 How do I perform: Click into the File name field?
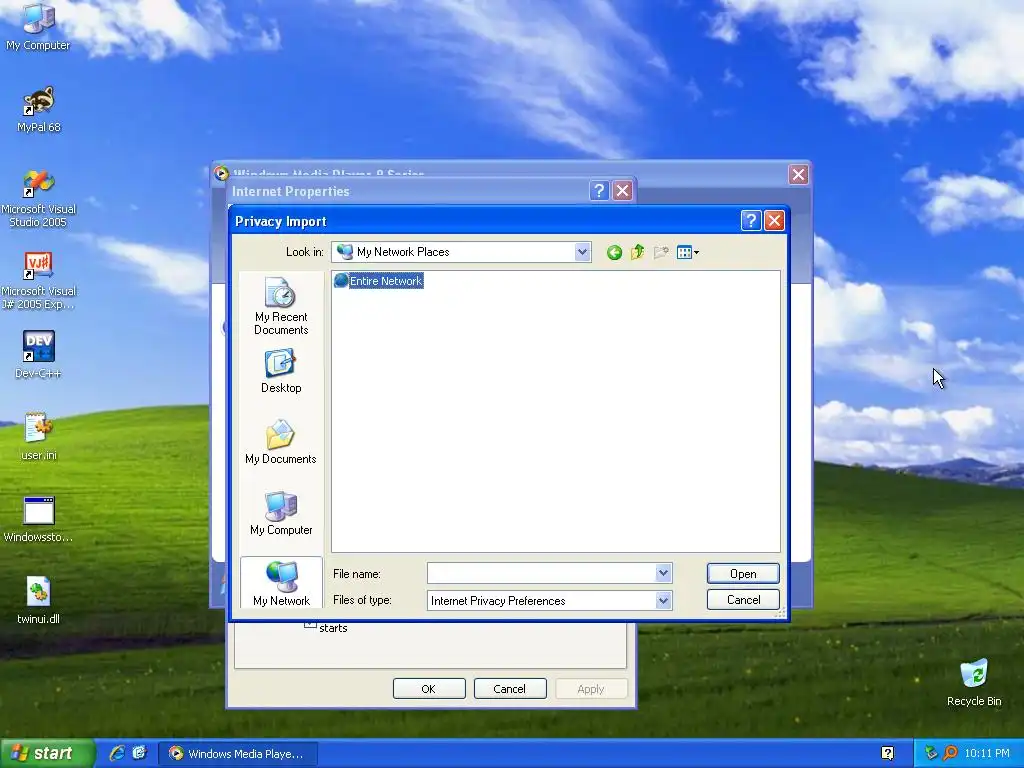[x=541, y=573]
